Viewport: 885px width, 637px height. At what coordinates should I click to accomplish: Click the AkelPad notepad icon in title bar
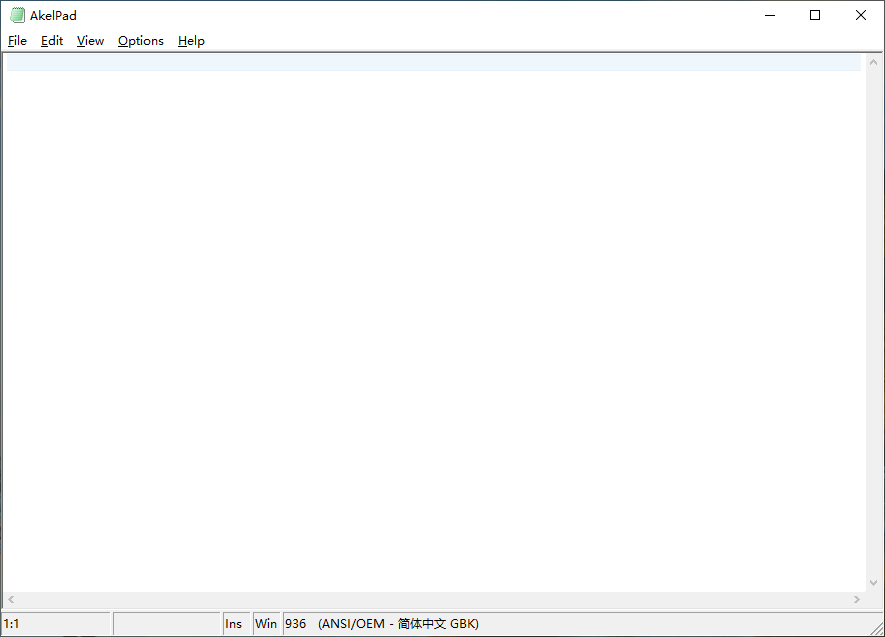pyautogui.click(x=17, y=15)
